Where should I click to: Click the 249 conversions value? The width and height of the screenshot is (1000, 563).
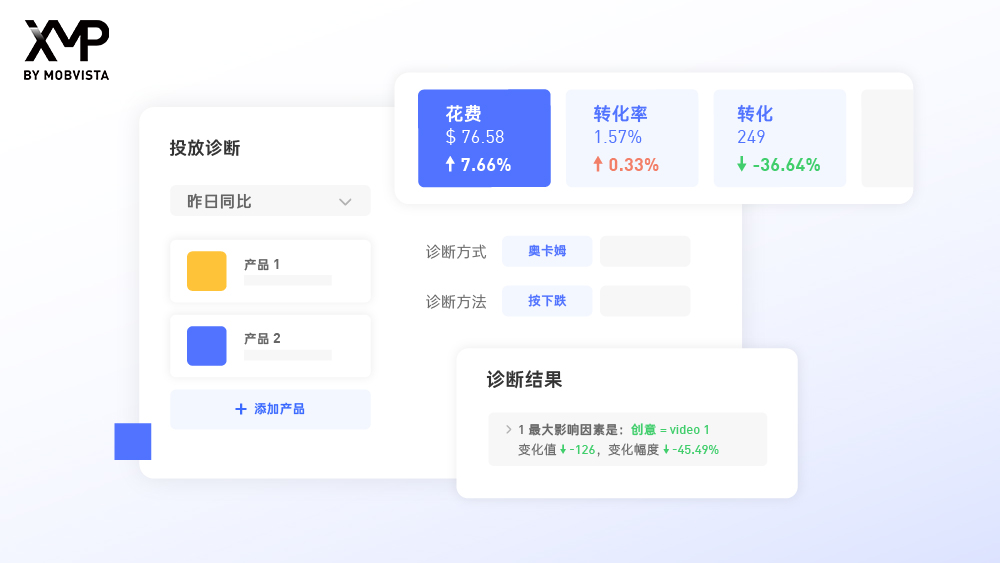pyautogui.click(x=751, y=137)
